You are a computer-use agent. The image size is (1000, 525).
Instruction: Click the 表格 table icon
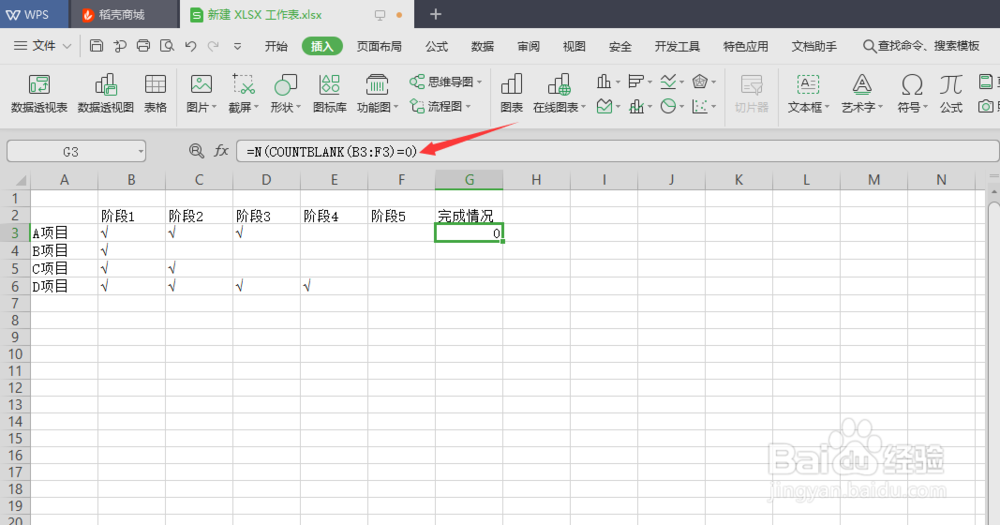[155, 94]
